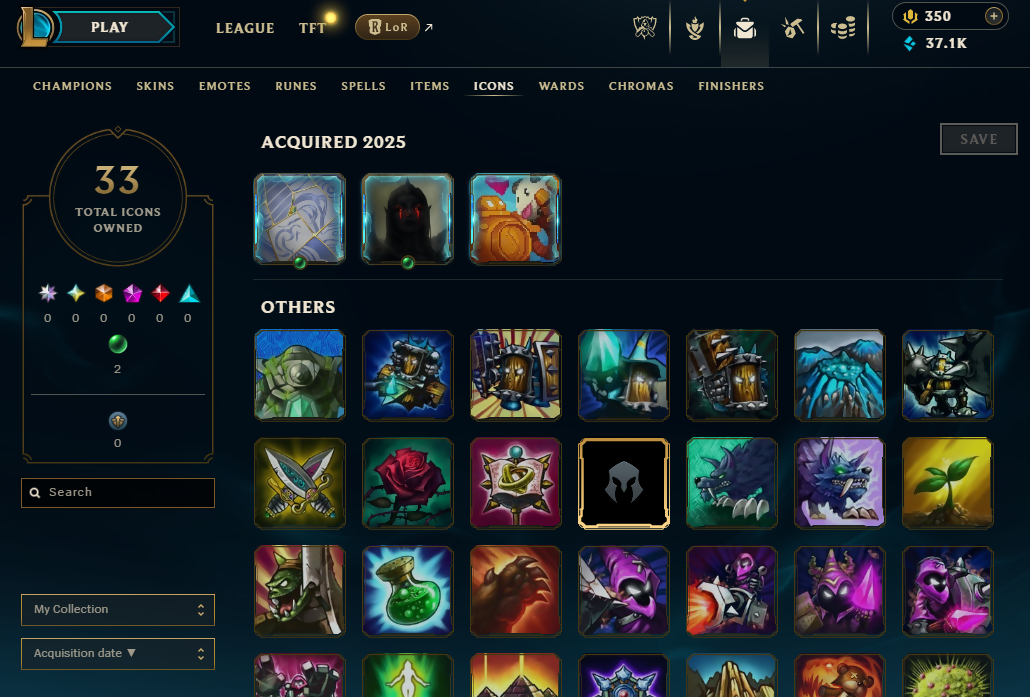Select the green seedling sprout icon
Image resolution: width=1030 pixels, height=697 pixels.
coord(947,483)
